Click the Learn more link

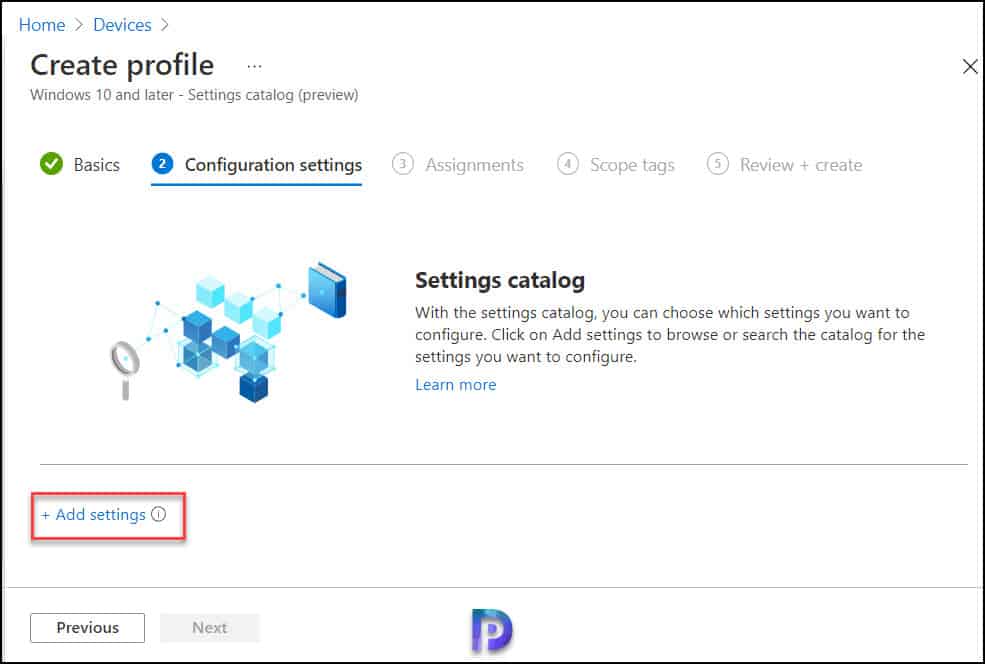455,384
